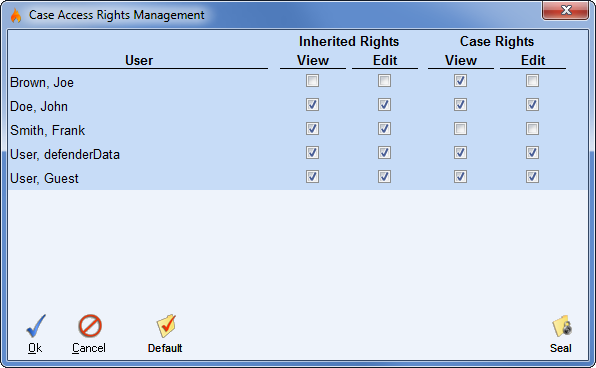Uncheck Brown, Joe Case Rights View
Image resolution: width=596 pixels, height=368 pixels.
pyautogui.click(x=460, y=81)
